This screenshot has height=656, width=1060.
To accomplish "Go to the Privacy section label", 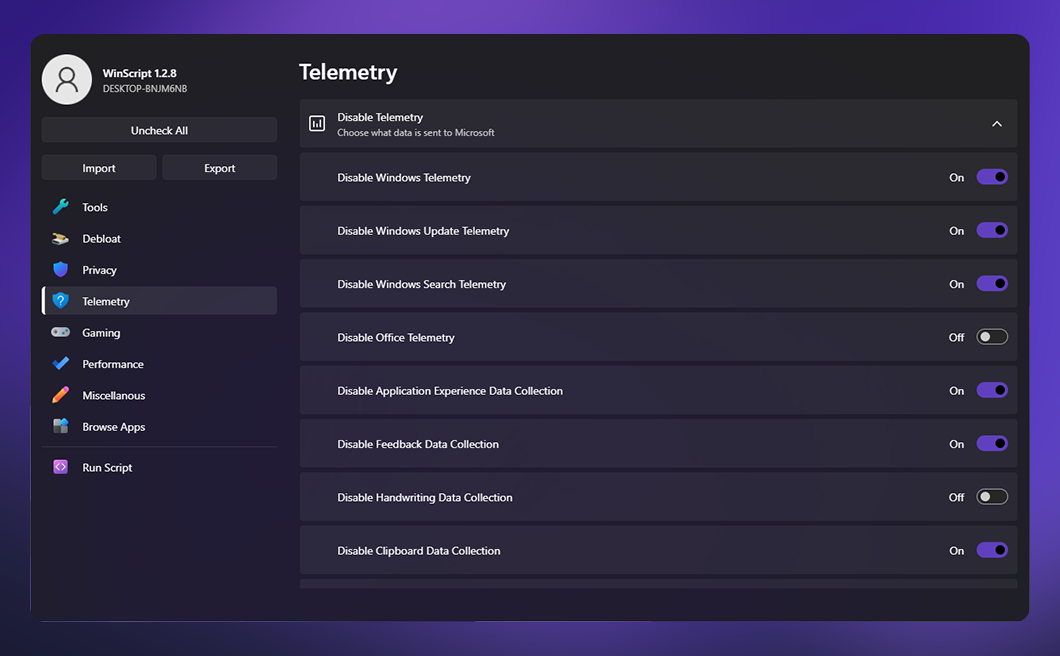I will pyautogui.click(x=99, y=270).
